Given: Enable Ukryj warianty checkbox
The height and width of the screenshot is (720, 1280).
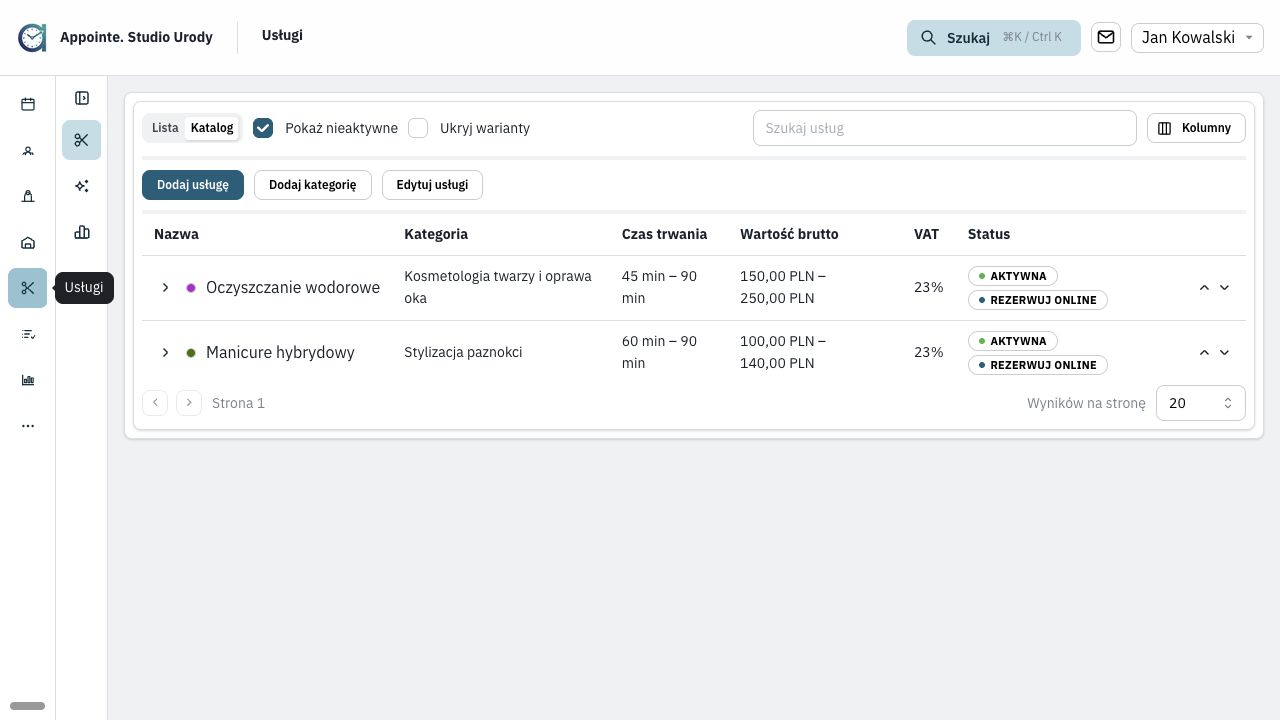Looking at the screenshot, I should coord(418,128).
